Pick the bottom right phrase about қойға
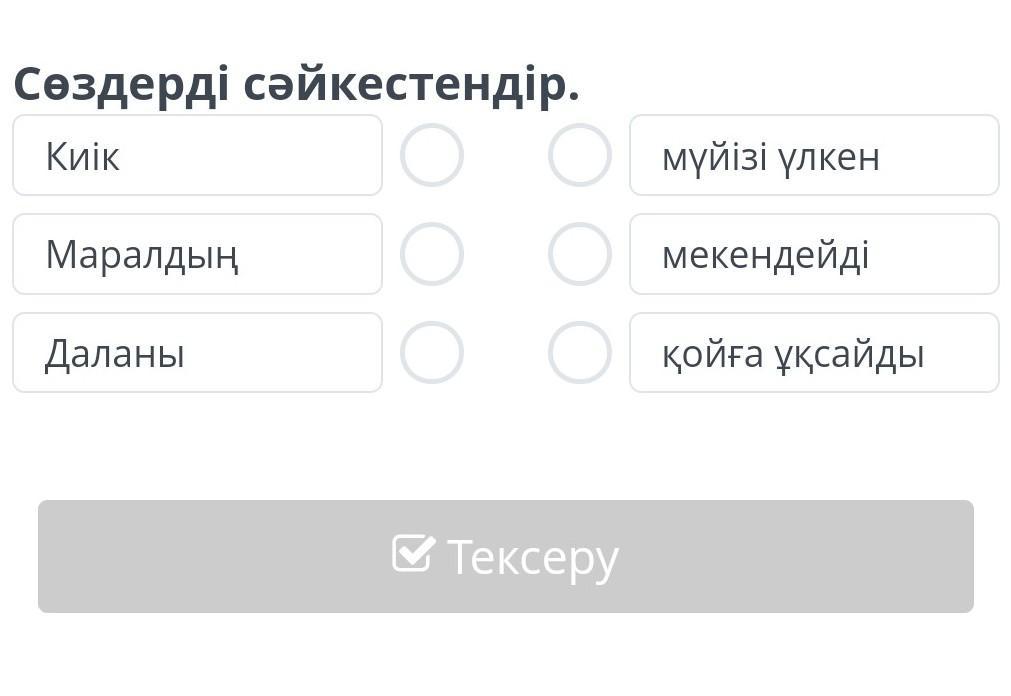Viewport: 1011px width, 696px height. click(814, 352)
